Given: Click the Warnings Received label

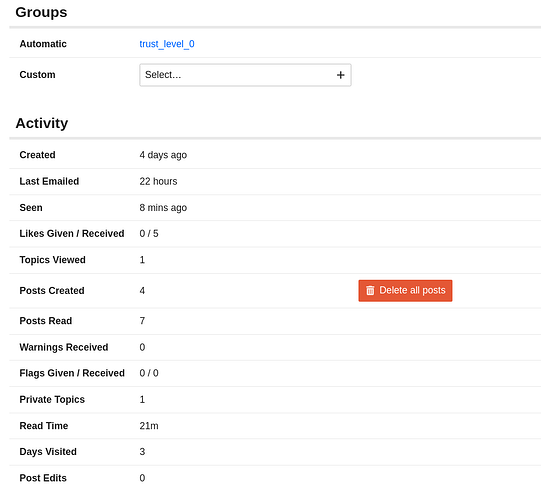Looking at the screenshot, I should (64, 347).
